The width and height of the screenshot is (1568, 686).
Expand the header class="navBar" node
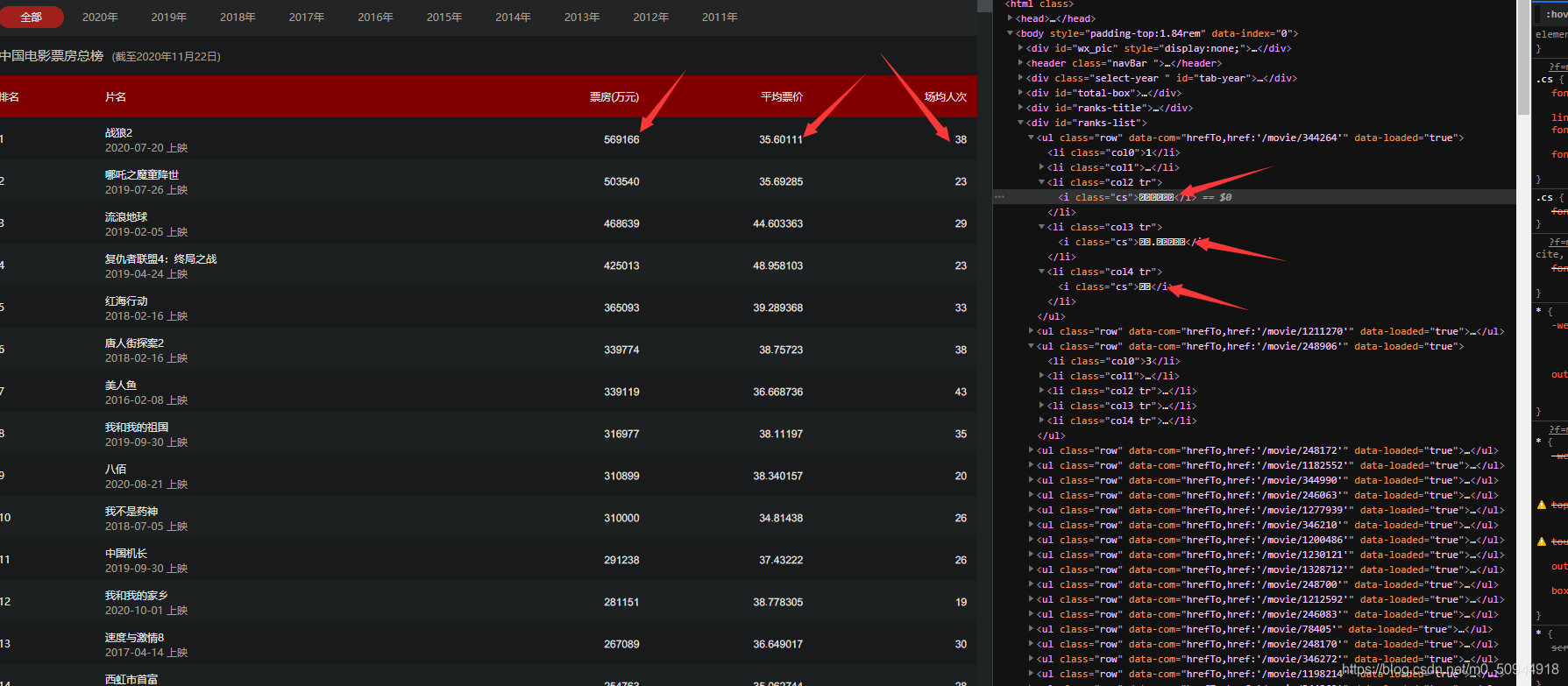pos(1021,63)
